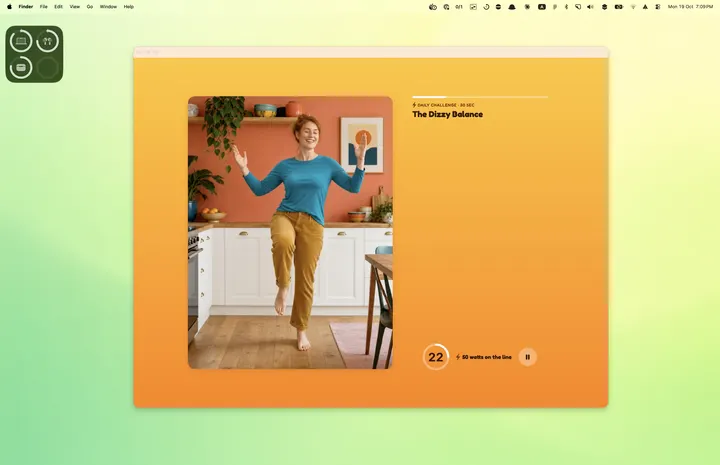Click the lightning bolt beside "DAILY CHALLENGE"

pos(414,105)
